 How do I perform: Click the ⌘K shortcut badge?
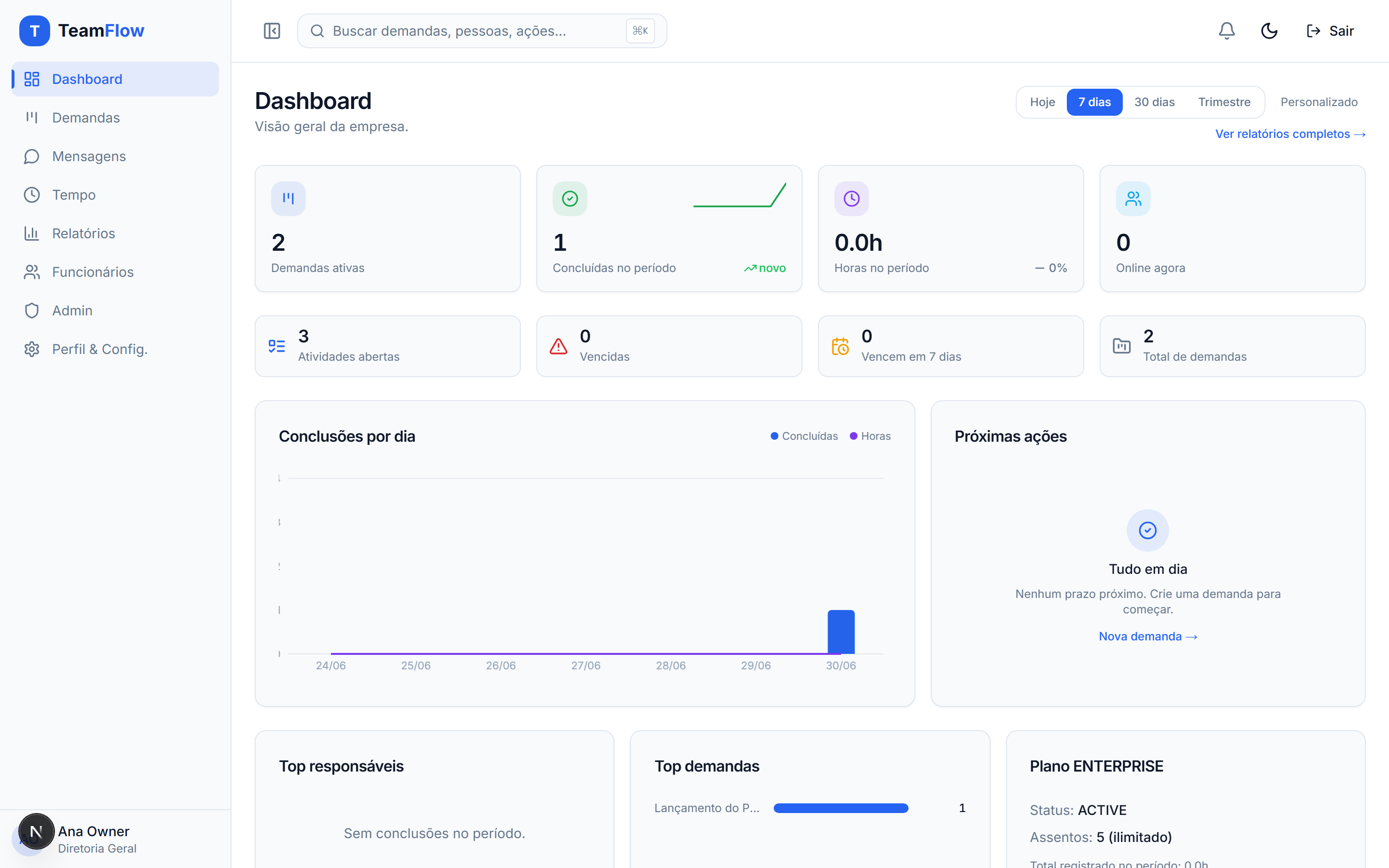640,30
